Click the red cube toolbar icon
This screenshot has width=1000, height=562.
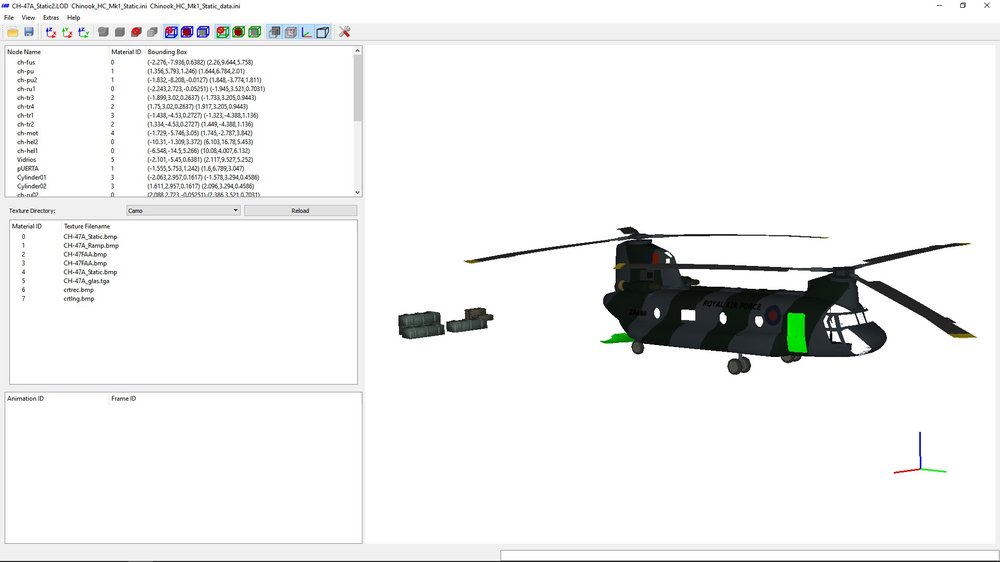136,32
